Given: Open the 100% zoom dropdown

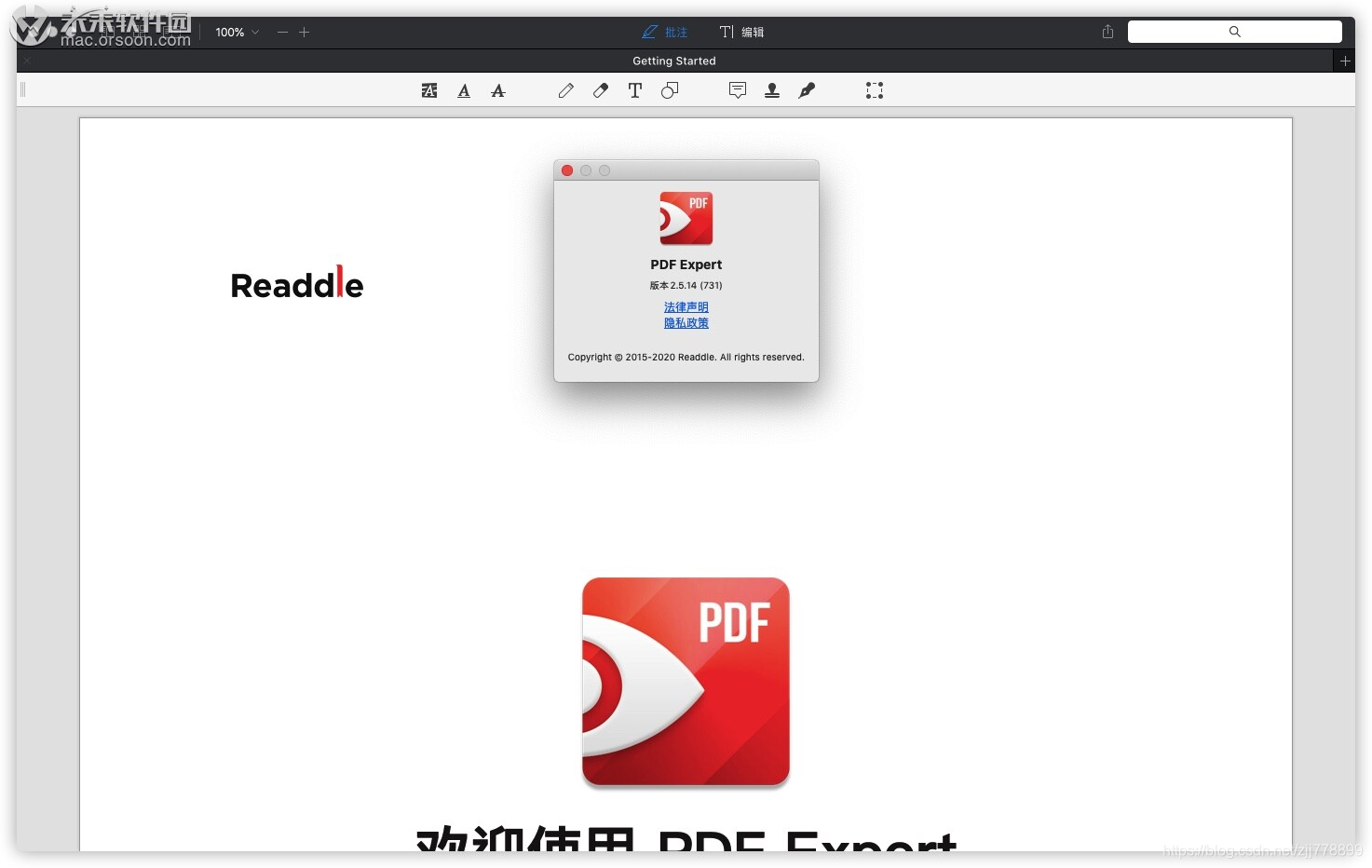Looking at the screenshot, I should coord(238,32).
